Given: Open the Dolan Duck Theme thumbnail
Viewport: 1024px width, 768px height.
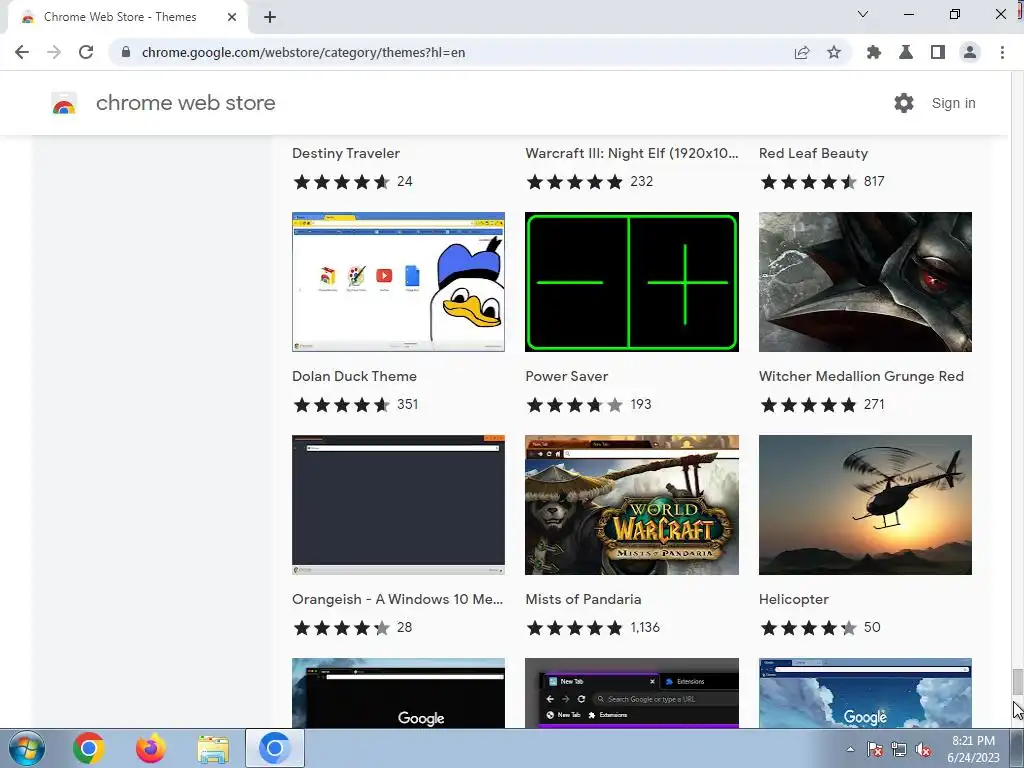Looking at the screenshot, I should click(398, 281).
